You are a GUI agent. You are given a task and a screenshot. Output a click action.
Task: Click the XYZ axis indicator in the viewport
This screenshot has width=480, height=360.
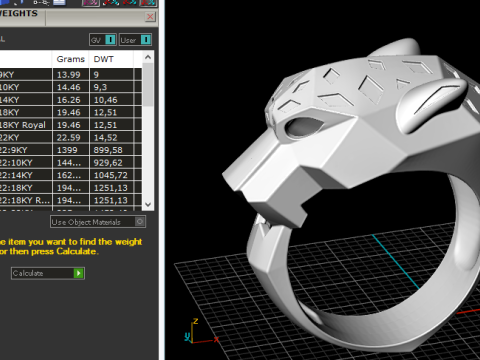[202, 332]
